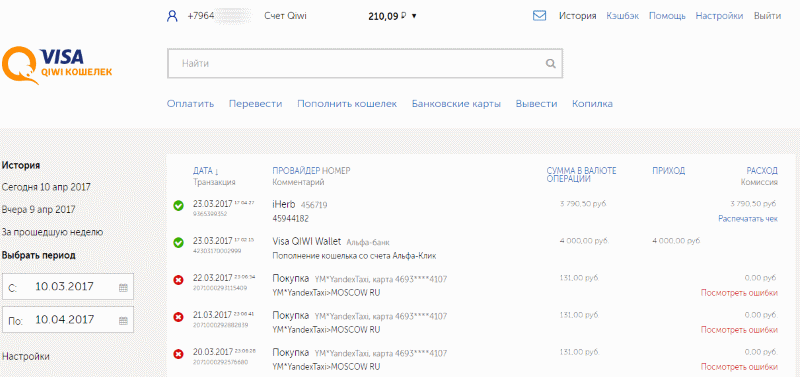Click the Счет Qiwi label
This screenshot has width=800, height=377.
(x=285, y=16)
